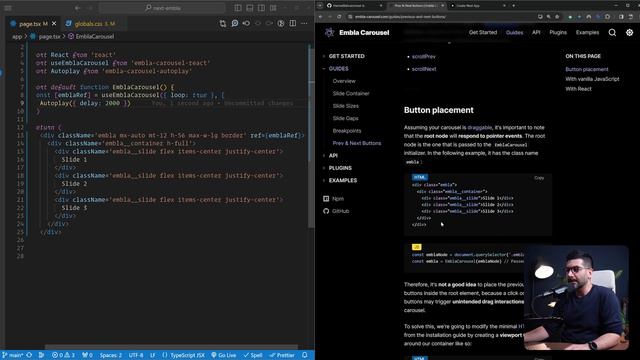Expand the PLUGINS sidebar section
The height and width of the screenshot is (360, 640).
point(340,168)
